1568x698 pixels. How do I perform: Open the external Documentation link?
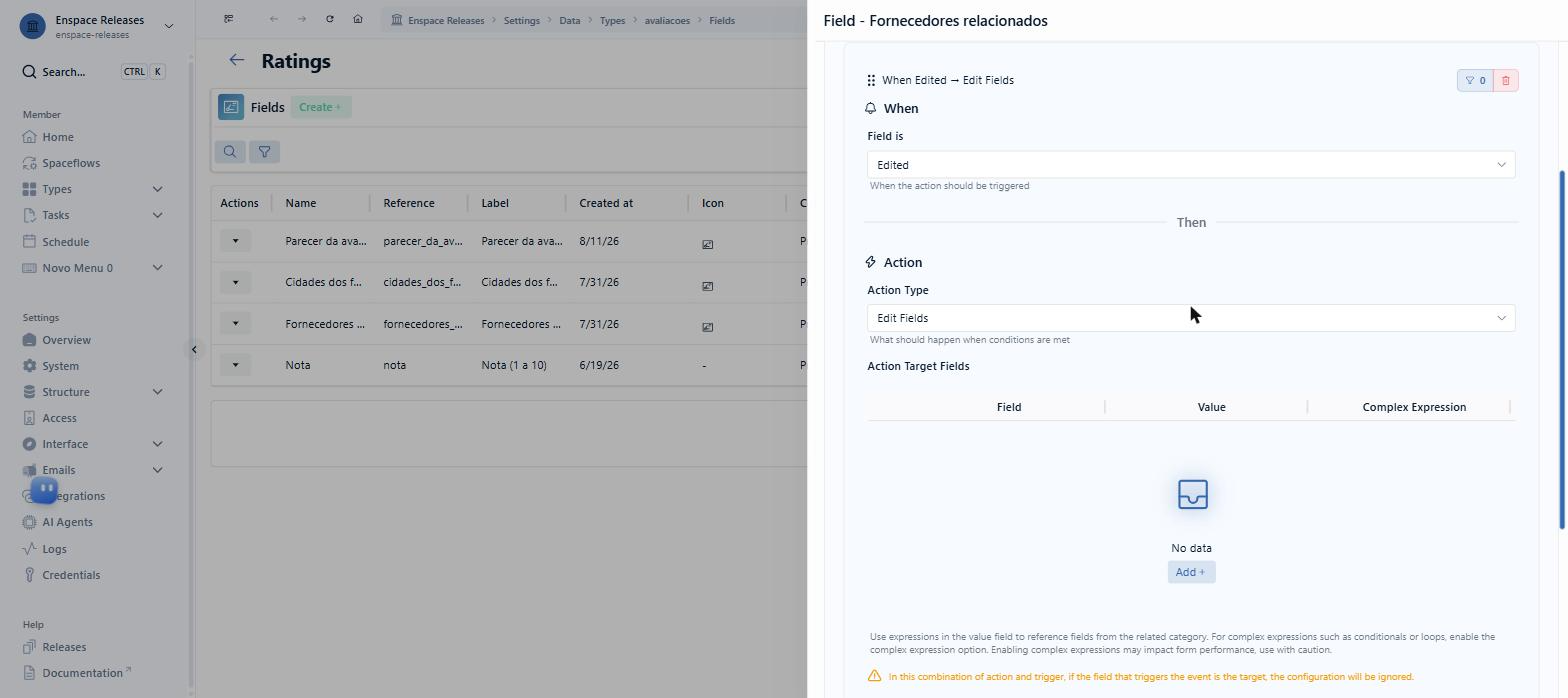(x=86, y=673)
